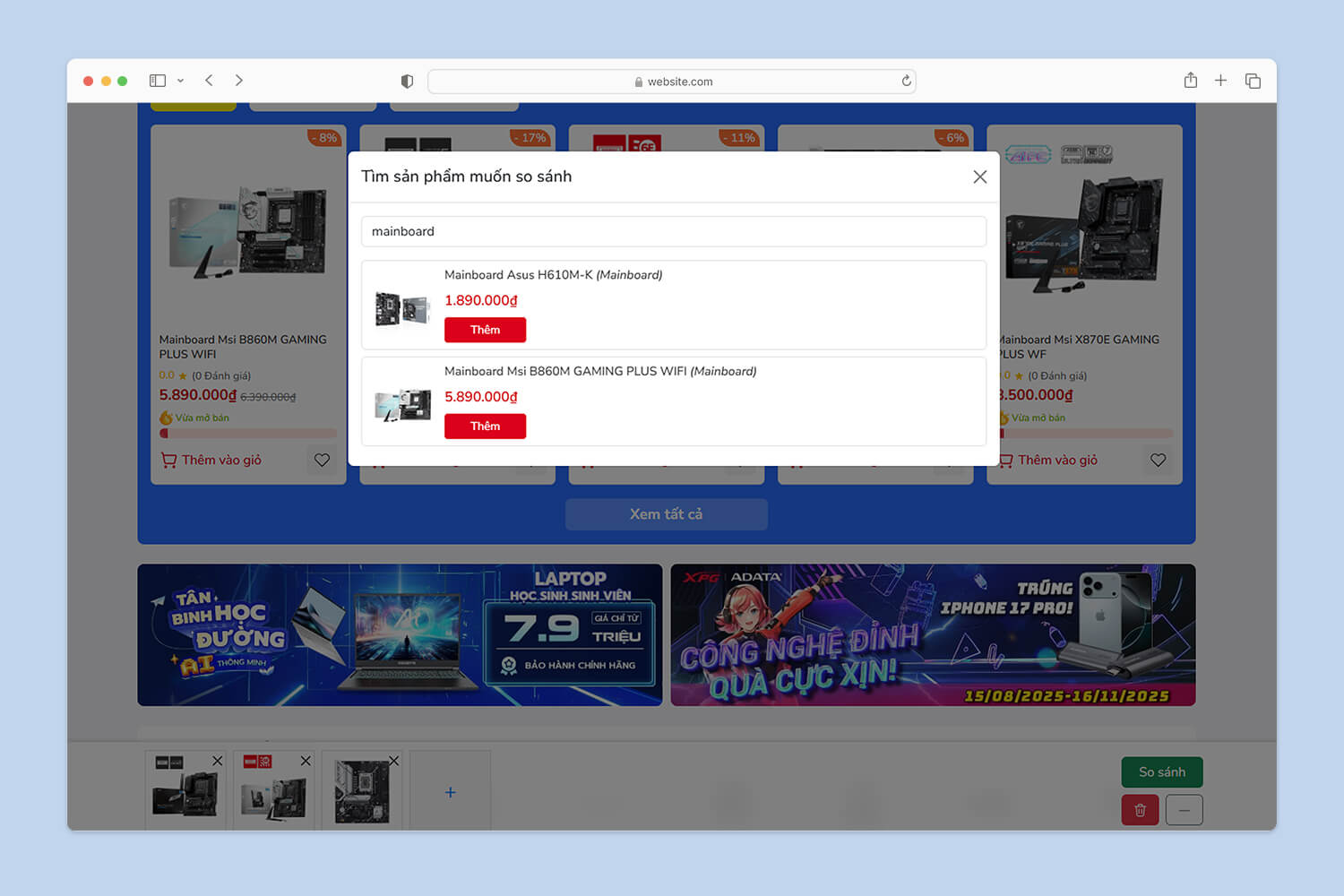This screenshot has width=1344, height=896.
Task: Go back to the previous page
Action: tap(209, 81)
